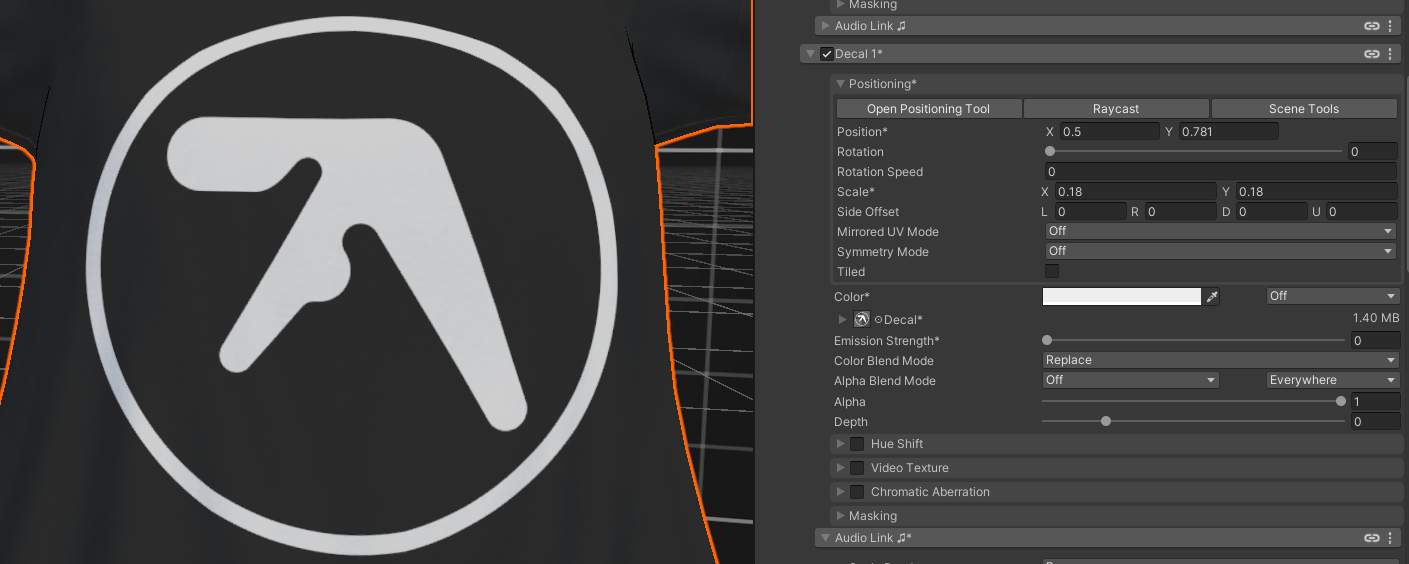Image resolution: width=1409 pixels, height=564 pixels.
Task: Click the link icon on top Audio Link header
Action: 1372,26
